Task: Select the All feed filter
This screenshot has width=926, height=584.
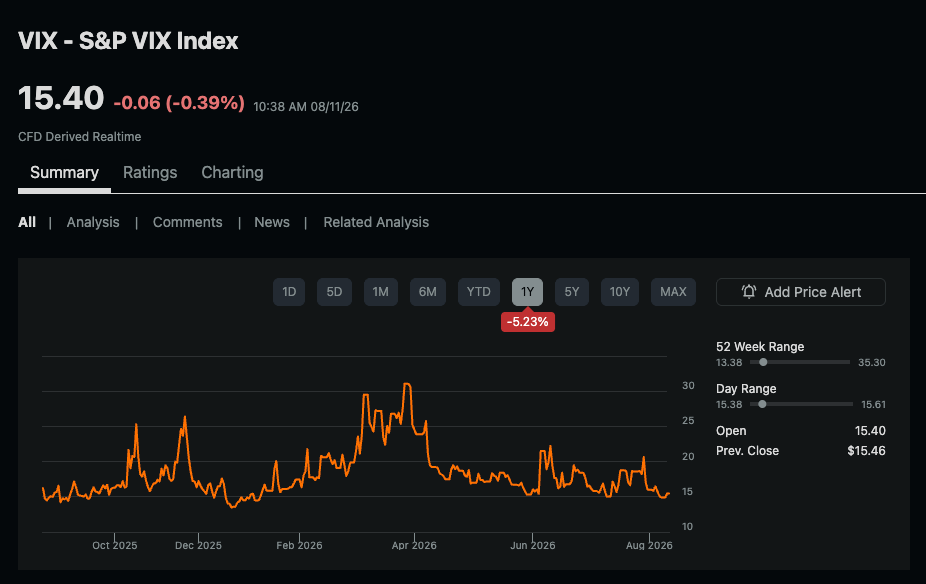Action: pyautogui.click(x=27, y=222)
